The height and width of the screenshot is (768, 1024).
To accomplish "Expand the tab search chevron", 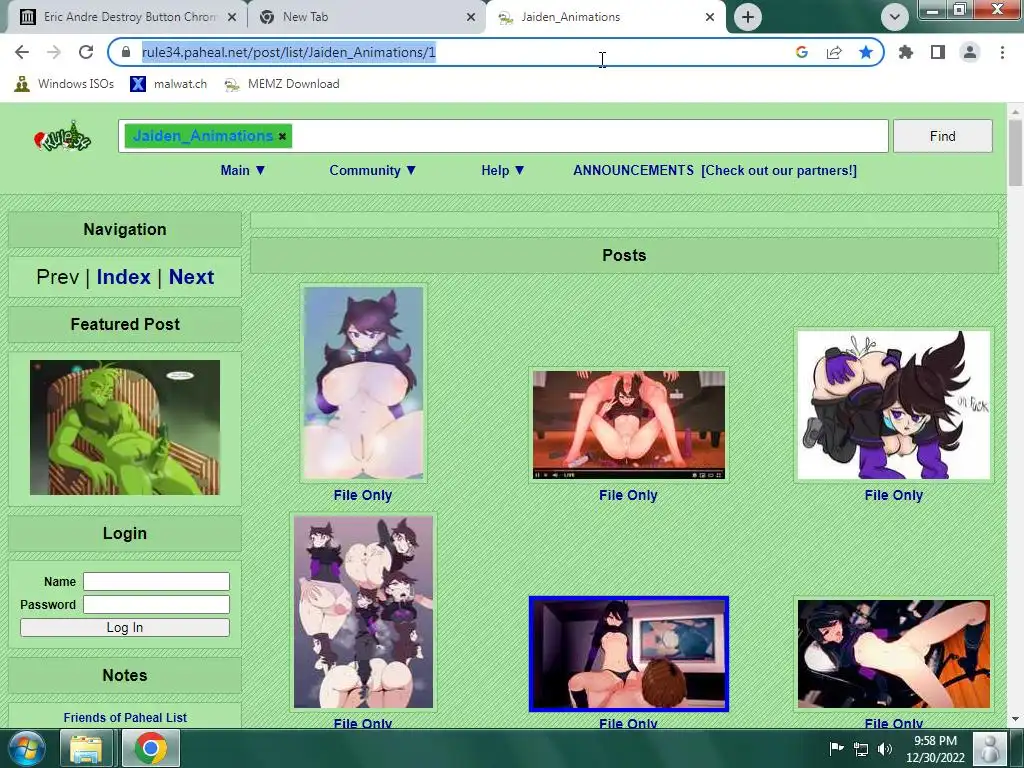I will click(x=895, y=17).
